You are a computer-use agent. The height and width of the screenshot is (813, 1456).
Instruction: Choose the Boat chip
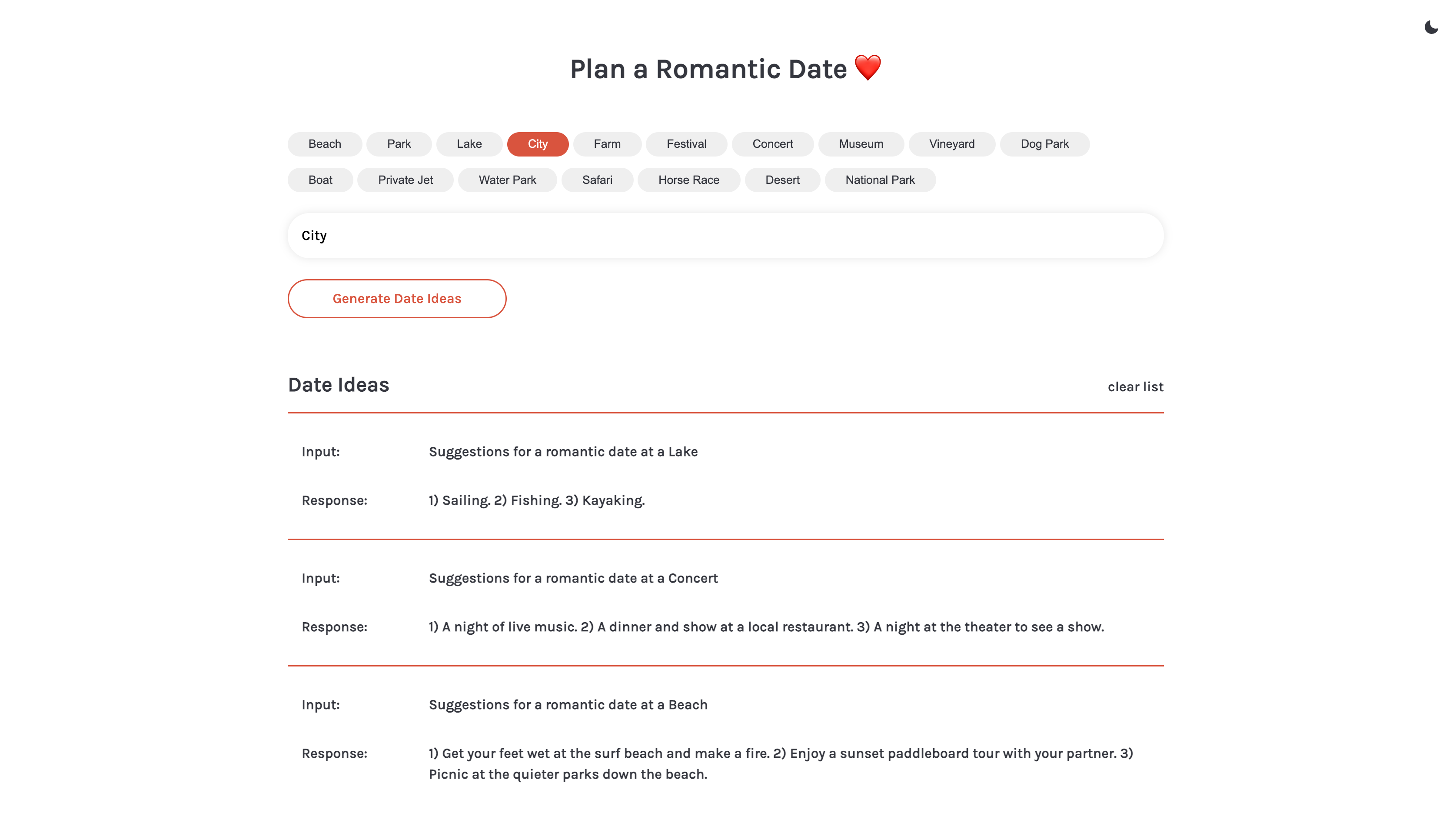coord(320,180)
